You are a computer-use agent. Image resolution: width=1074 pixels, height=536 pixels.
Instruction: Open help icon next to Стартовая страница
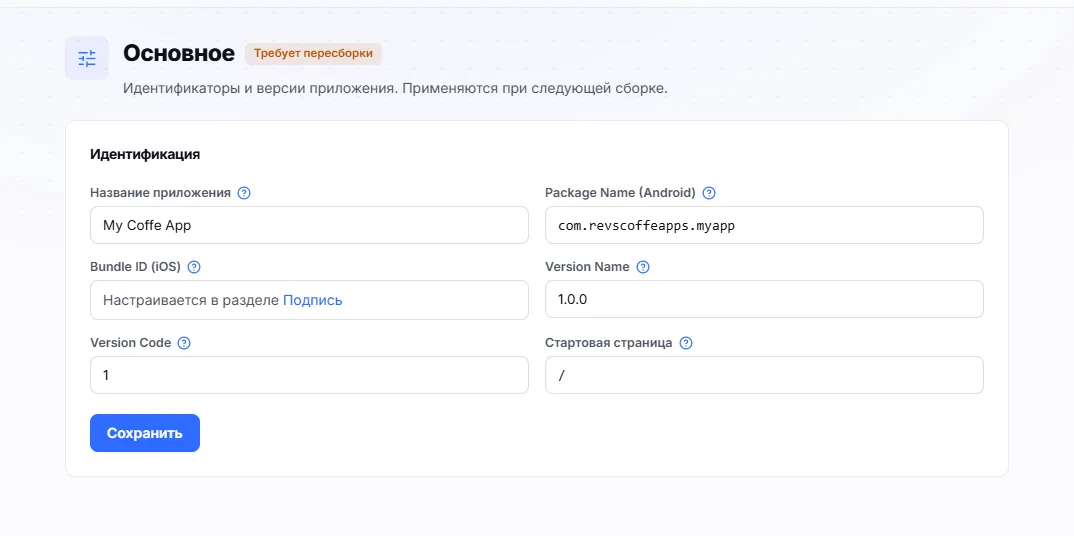coord(686,343)
